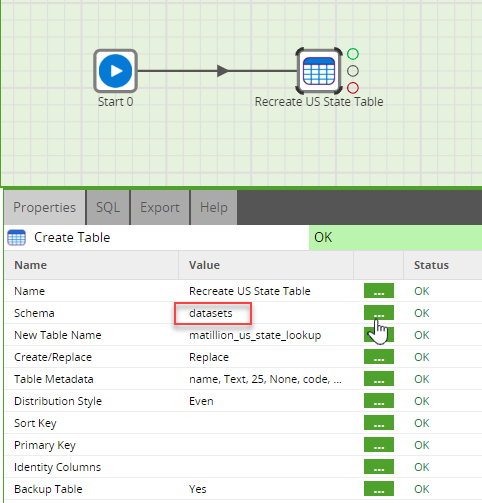Click the 'Yes' Backup Table value
Viewport: 482px width, 503px height.
click(198, 489)
